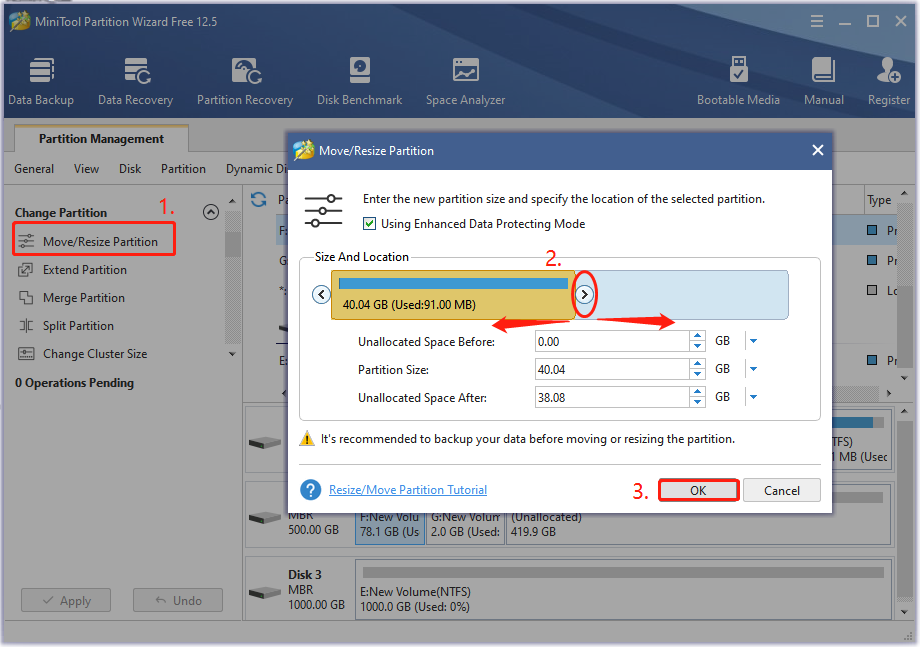Click the Undo button
The height and width of the screenshot is (647, 923).
click(x=178, y=600)
